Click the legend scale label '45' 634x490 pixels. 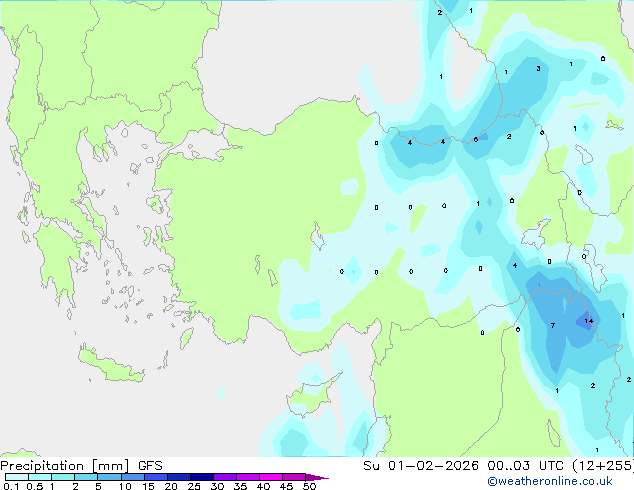tap(286, 486)
